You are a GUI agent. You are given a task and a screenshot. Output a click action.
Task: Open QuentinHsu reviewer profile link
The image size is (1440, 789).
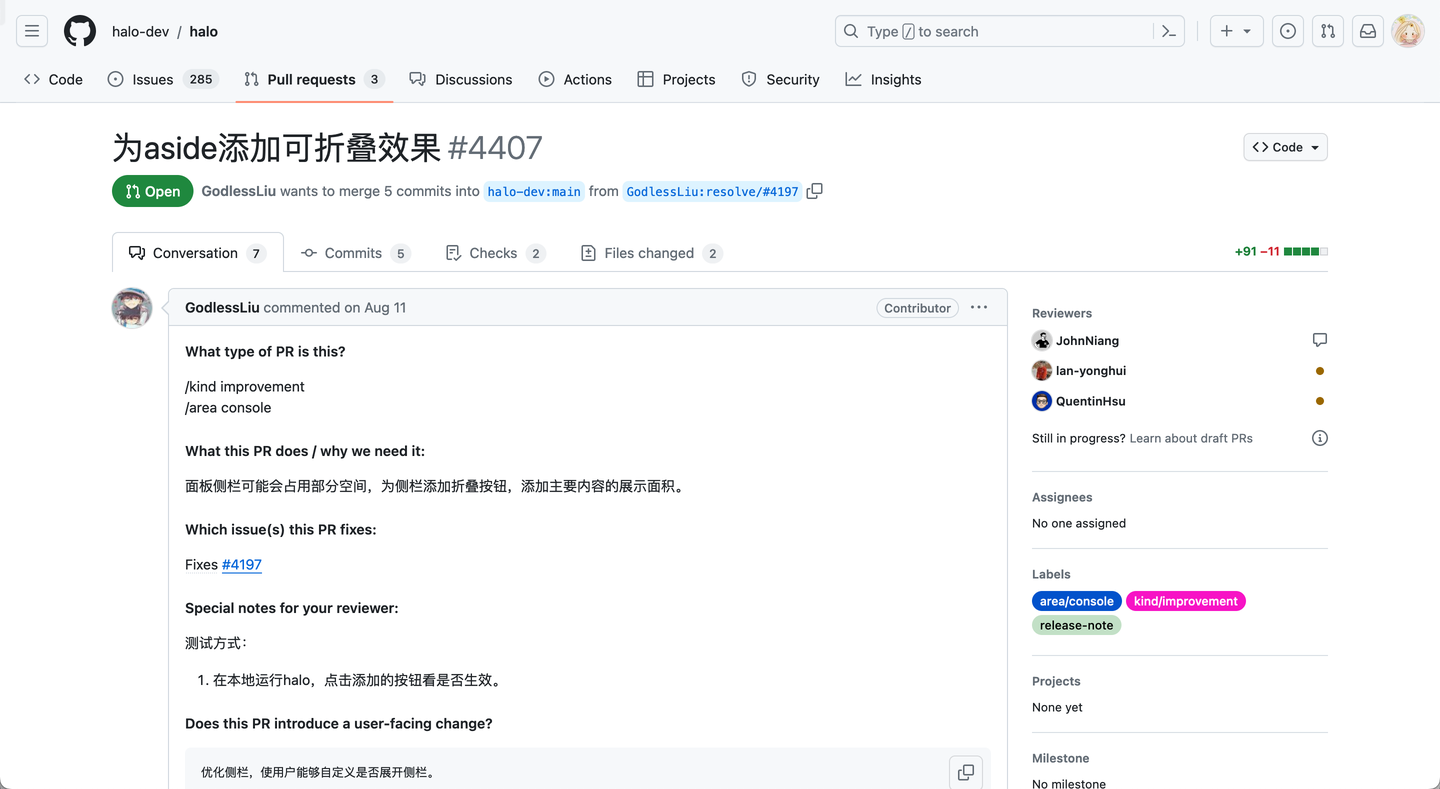pyautogui.click(x=1090, y=401)
